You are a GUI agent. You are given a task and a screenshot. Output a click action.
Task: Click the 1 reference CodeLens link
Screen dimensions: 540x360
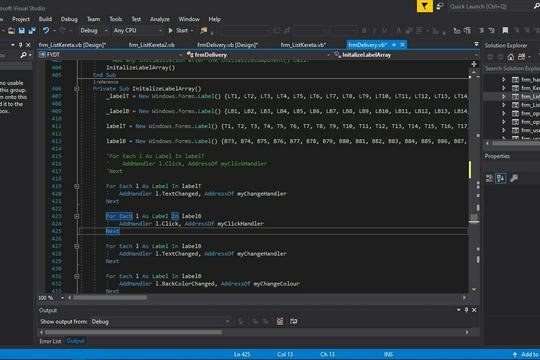(105, 82)
